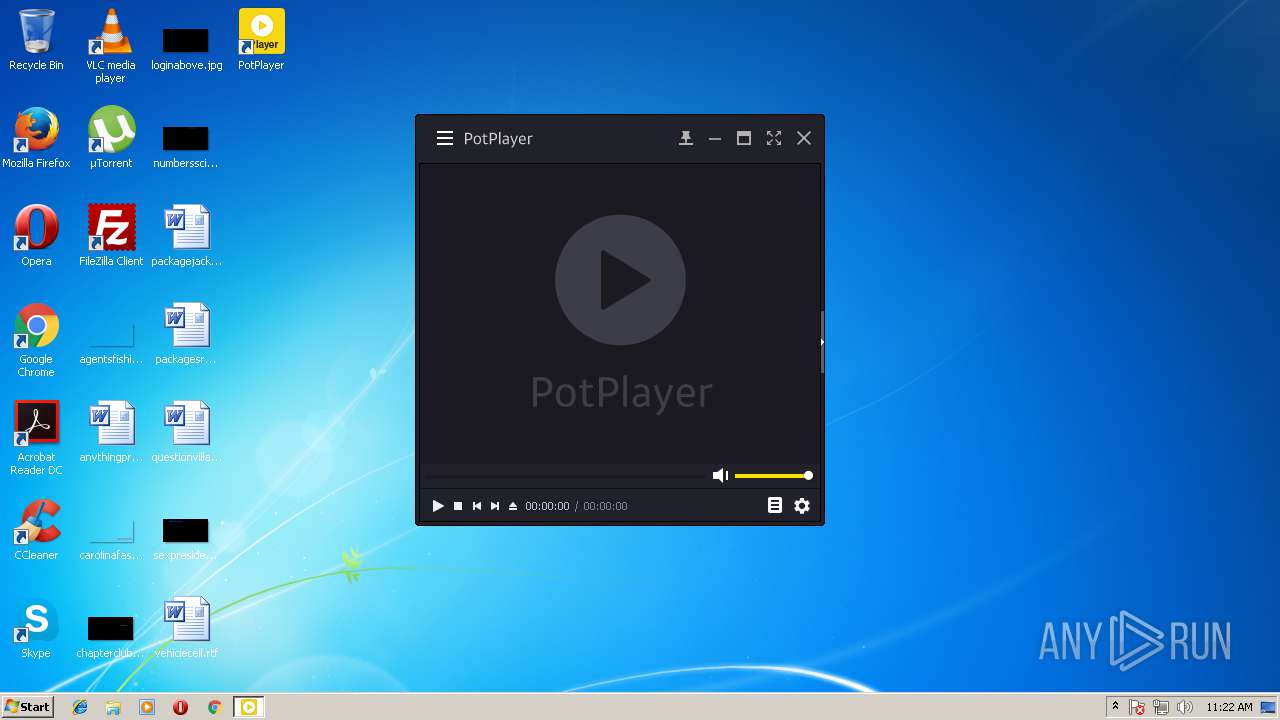This screenshot has height=720, width=1280.
Task: Select the numberssci... image file
Action: tap(186, 146)
